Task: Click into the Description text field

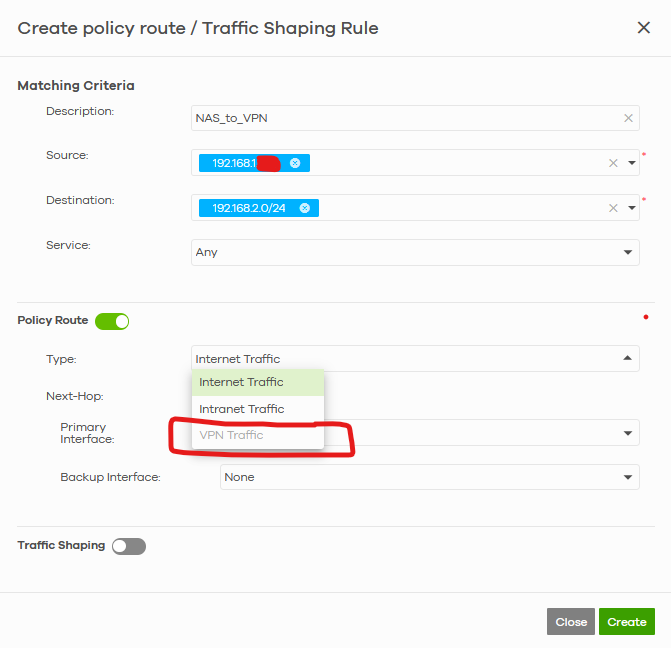Action: (406, 118)
